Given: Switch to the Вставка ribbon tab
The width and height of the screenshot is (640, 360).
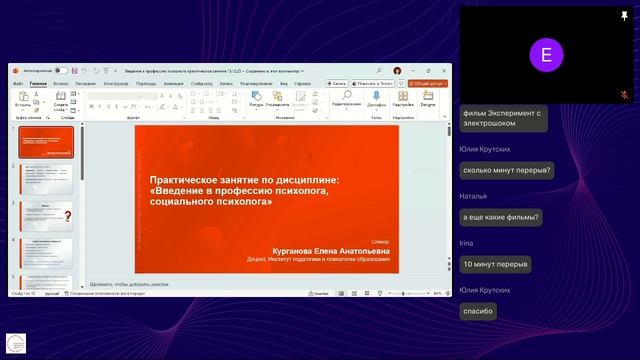Looking at the screenshot, I should pyautogui.click(x=60, y=83).
